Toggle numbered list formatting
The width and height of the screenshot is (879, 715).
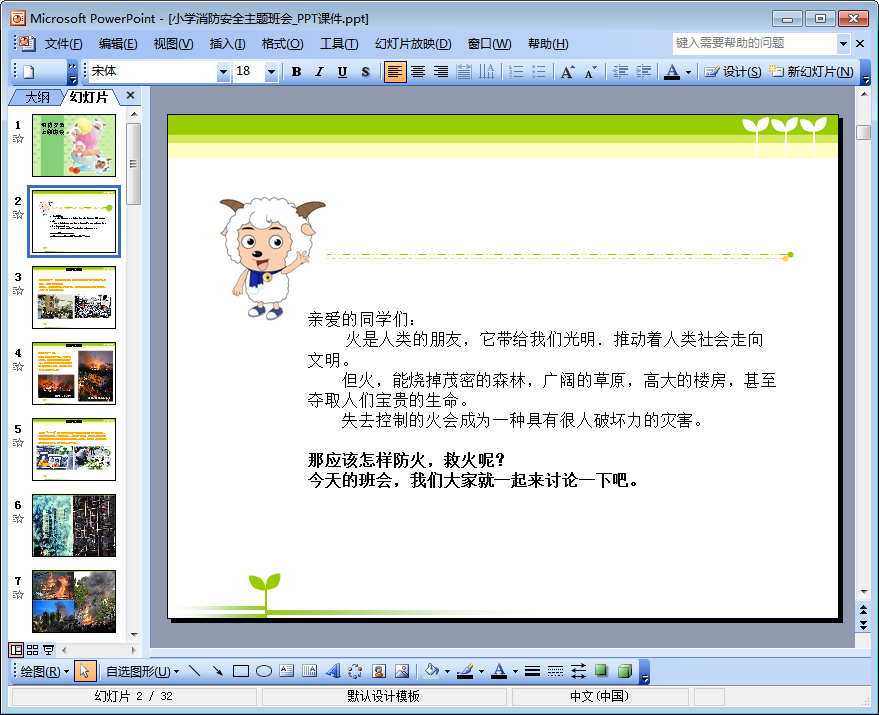(516, 72)
